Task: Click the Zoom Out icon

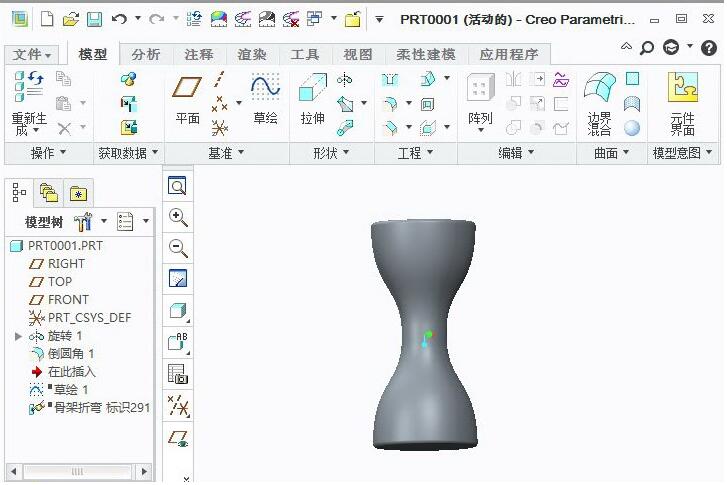Action: [x=178, y=248]
